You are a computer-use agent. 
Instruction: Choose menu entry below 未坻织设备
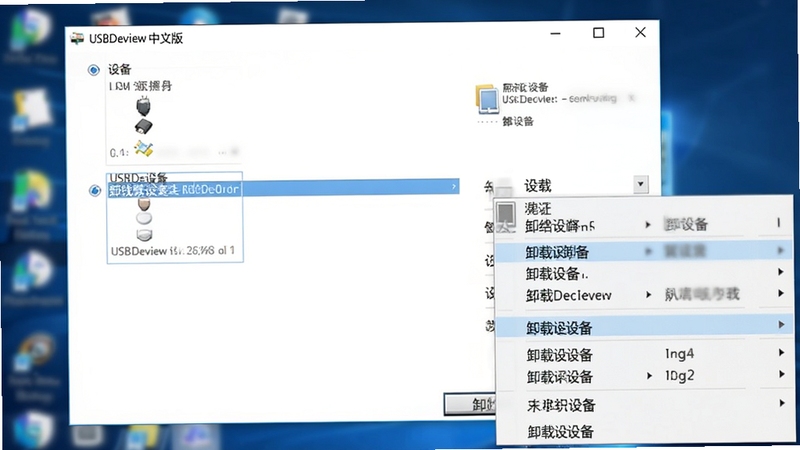pyautogui.click(x=560, y=432)
